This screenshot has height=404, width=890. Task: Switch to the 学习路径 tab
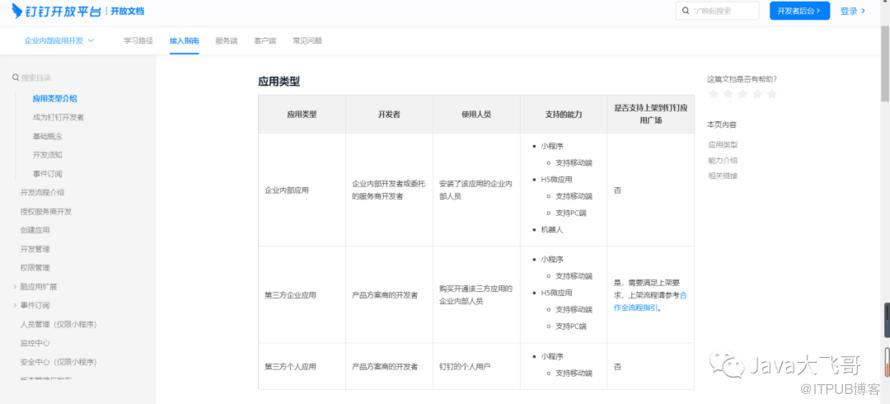pos(138,41)
